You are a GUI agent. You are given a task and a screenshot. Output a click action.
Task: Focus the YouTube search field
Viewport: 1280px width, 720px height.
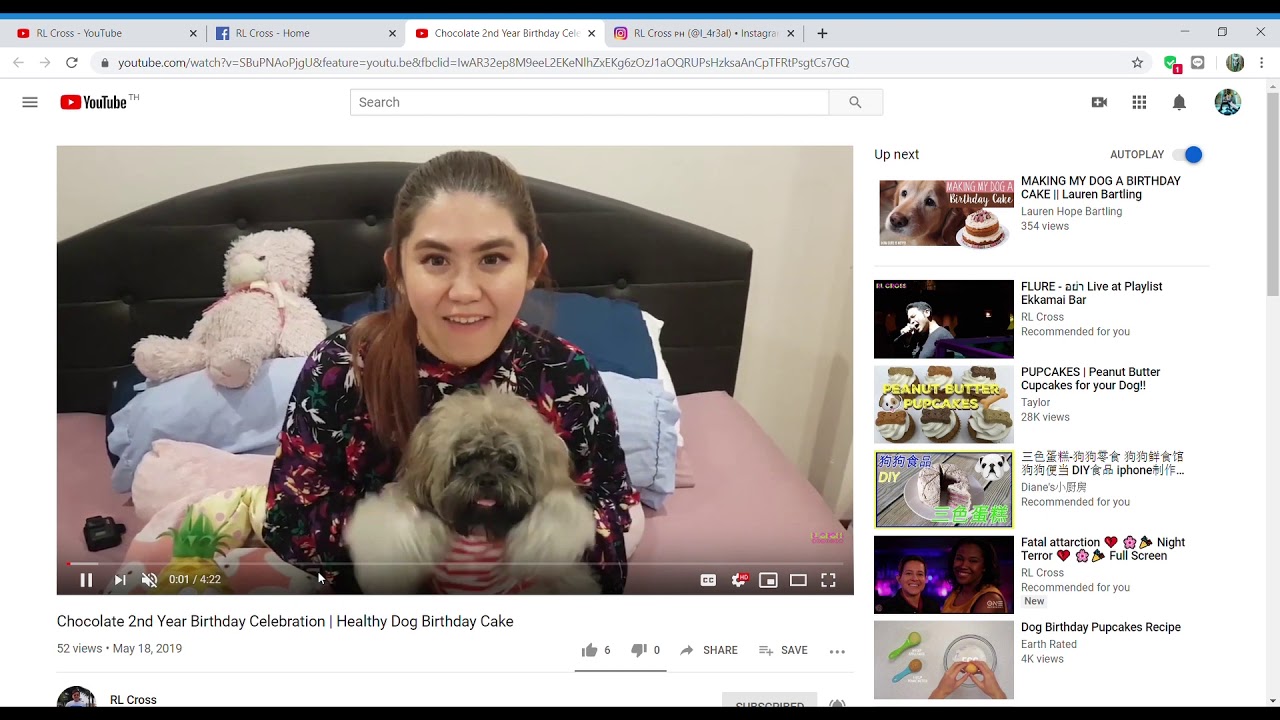tap(589, 102)
